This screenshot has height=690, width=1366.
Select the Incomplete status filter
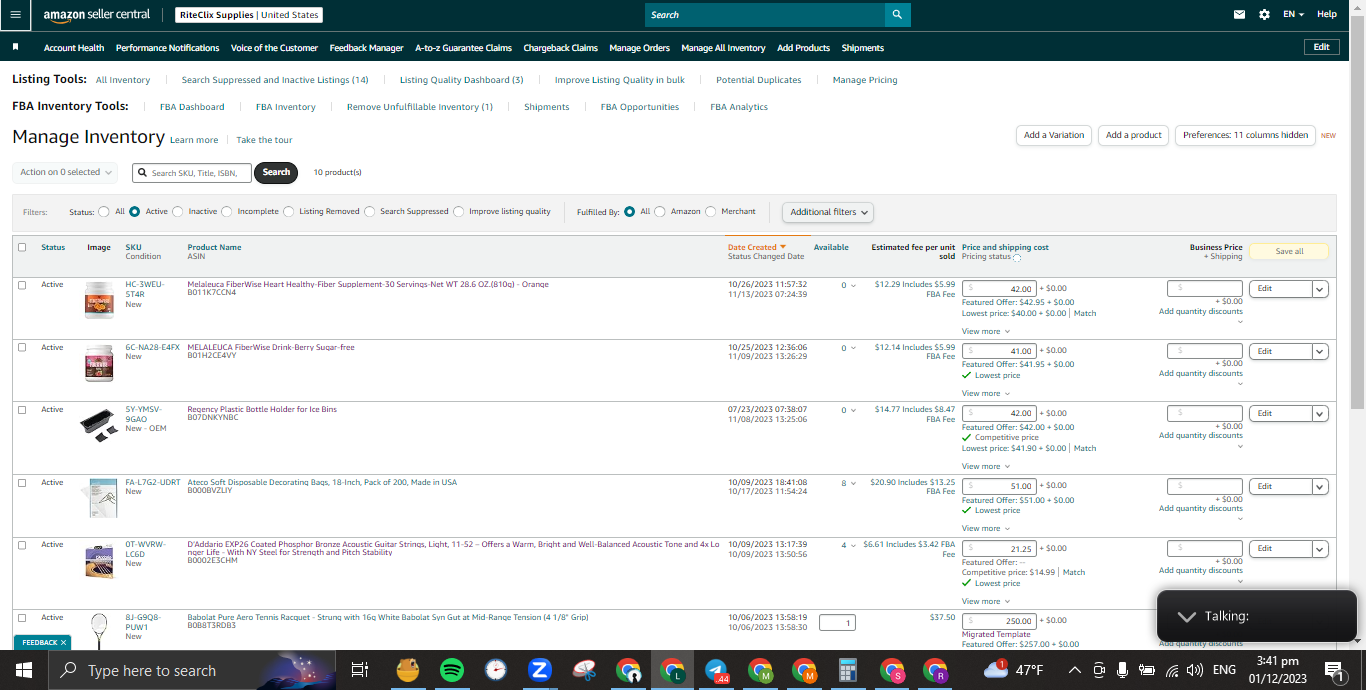click(x=227, y=211)
